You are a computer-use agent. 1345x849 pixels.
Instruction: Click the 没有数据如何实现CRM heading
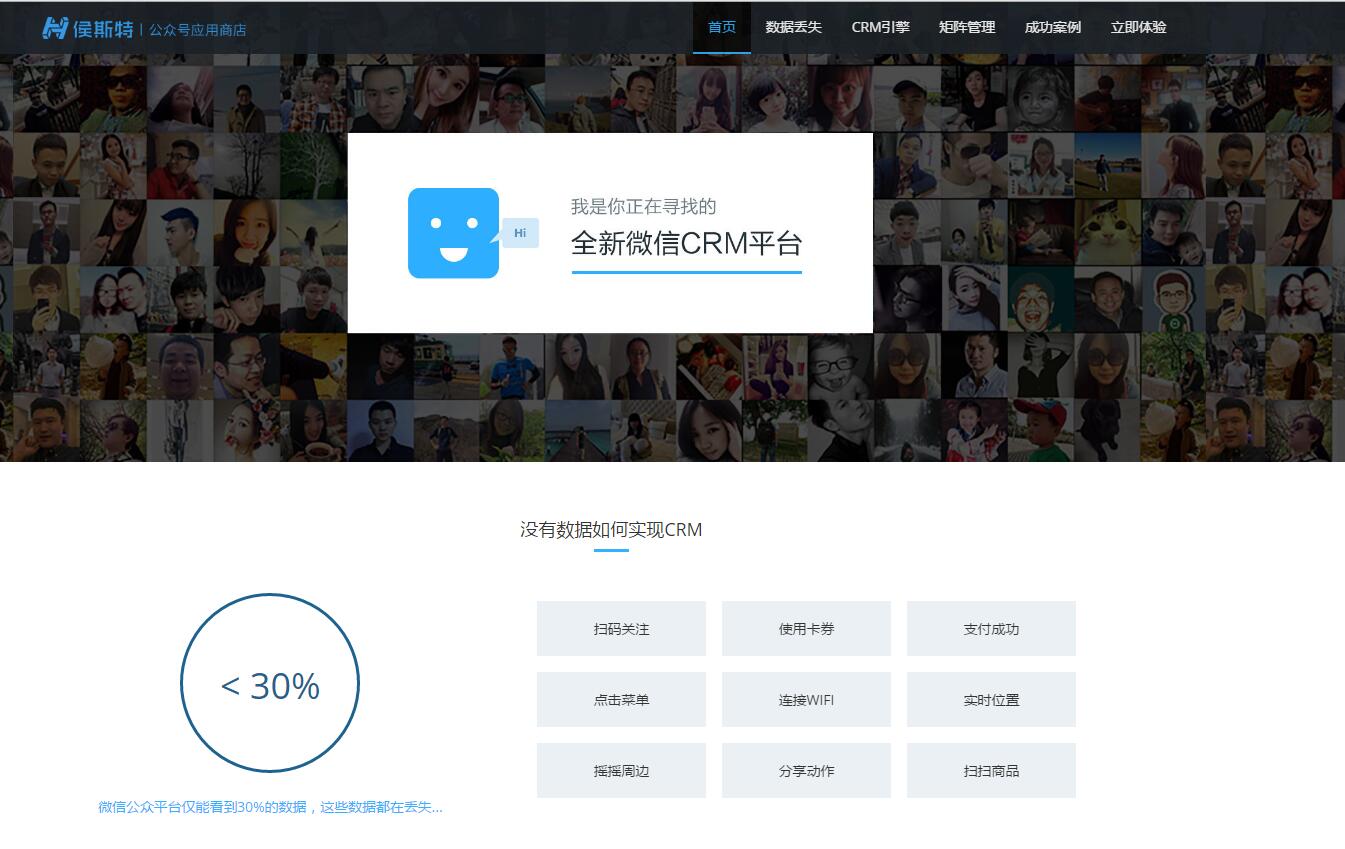click(611, 530)
